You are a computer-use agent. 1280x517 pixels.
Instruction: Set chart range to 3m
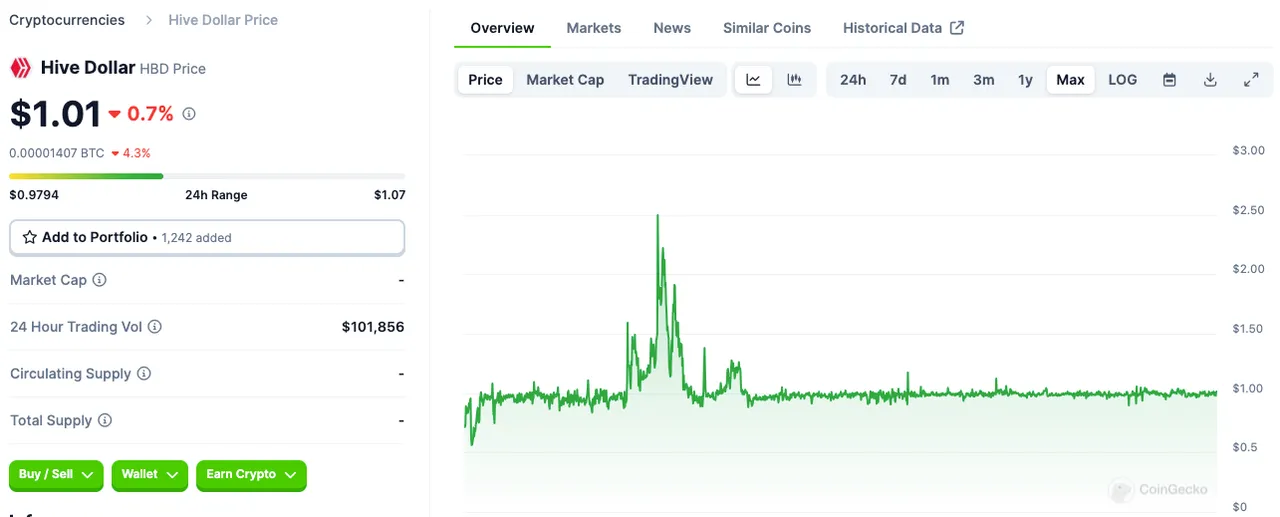click(x=984, y=80)
